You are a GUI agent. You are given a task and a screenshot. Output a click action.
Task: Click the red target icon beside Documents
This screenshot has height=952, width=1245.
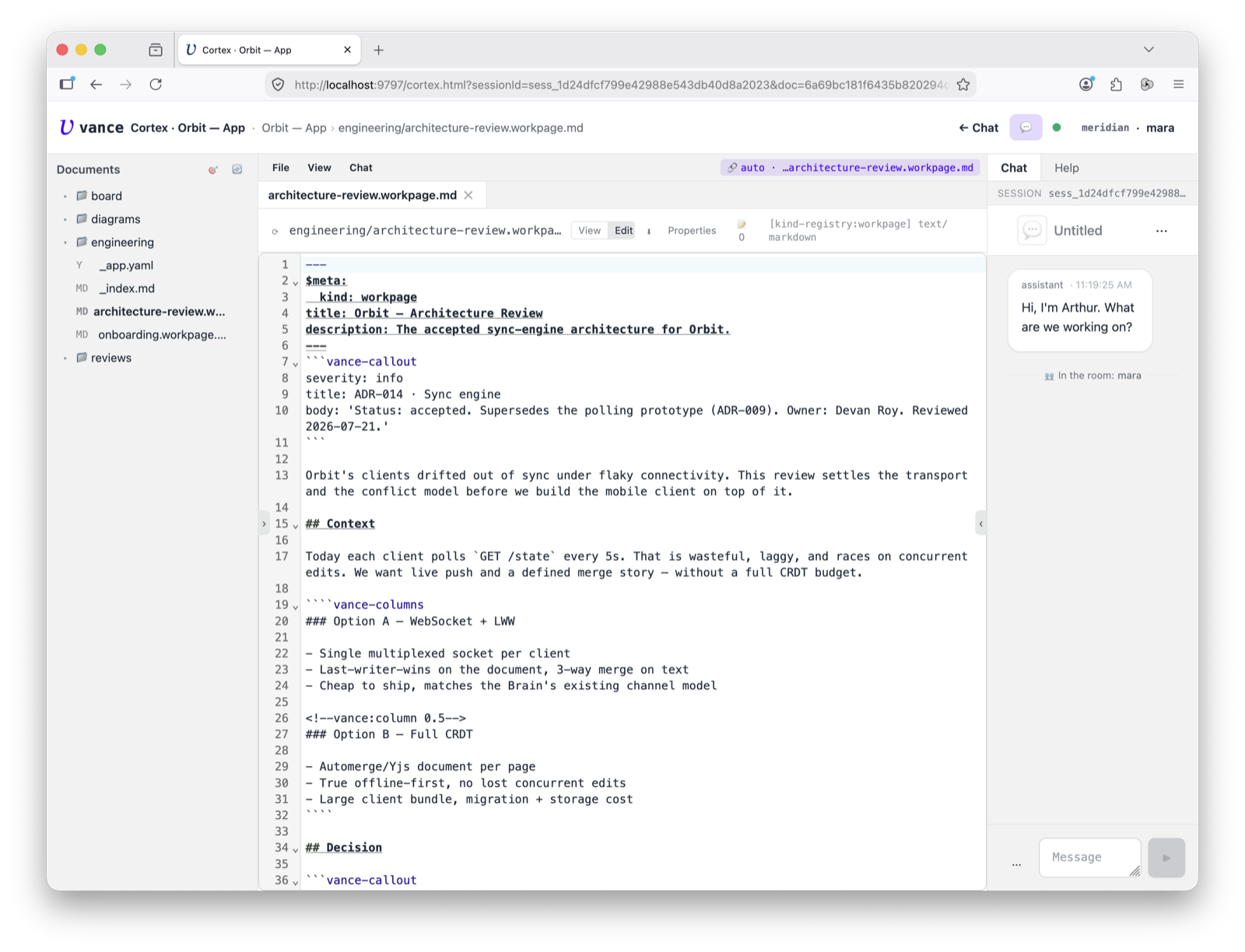point(212,170)
